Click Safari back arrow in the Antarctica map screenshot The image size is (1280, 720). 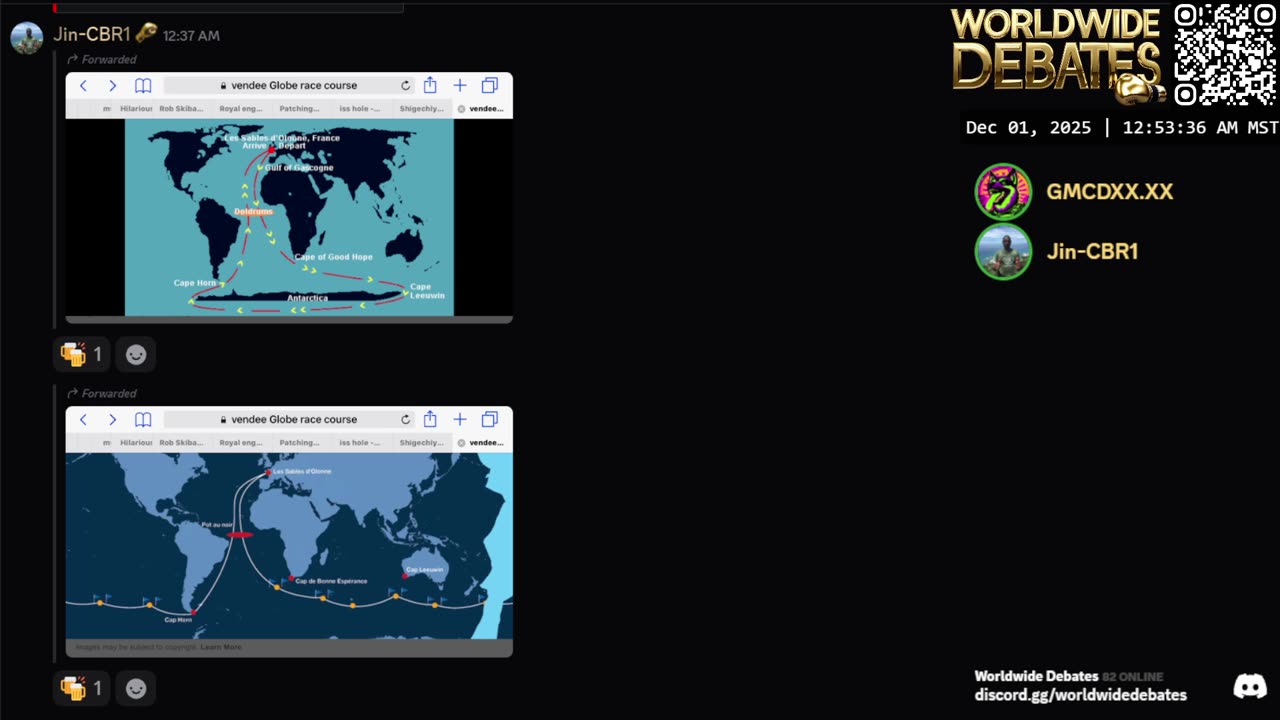point(83,86)
